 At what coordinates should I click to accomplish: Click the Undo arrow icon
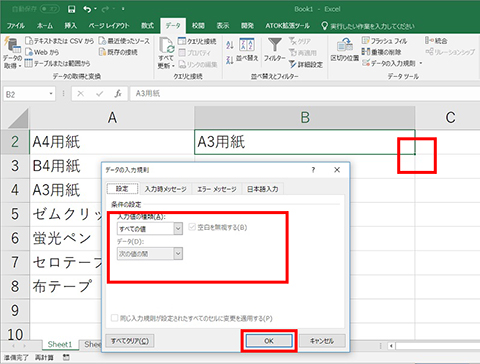click(x=87, y=9)
